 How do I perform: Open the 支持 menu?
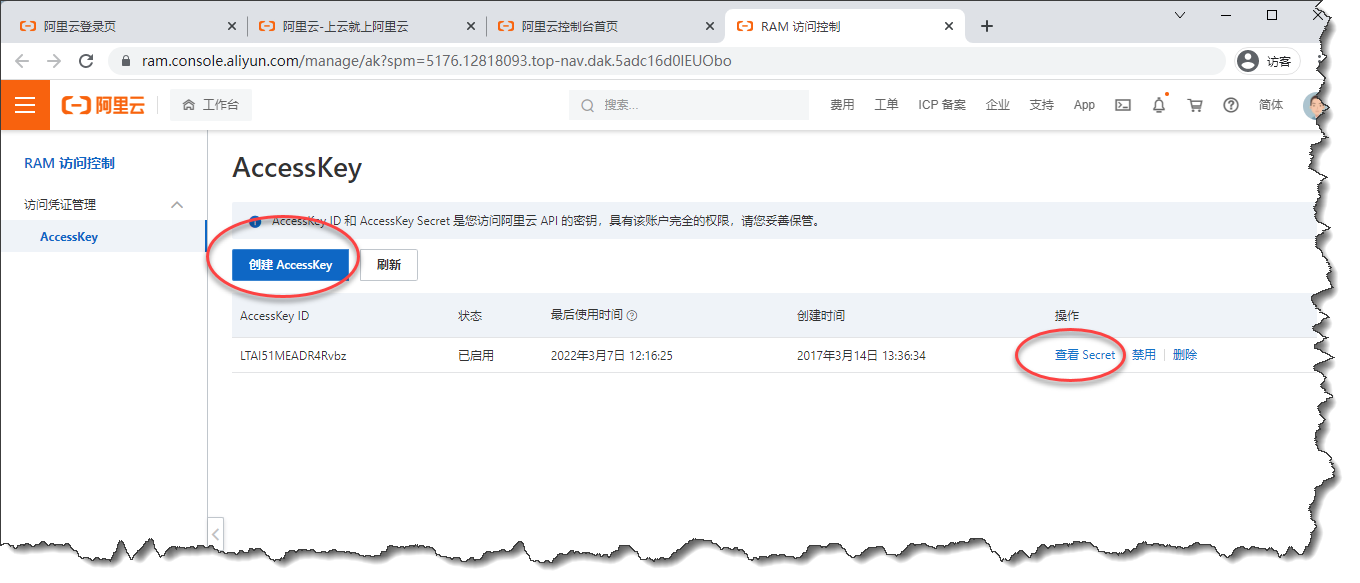(1041, 105)
